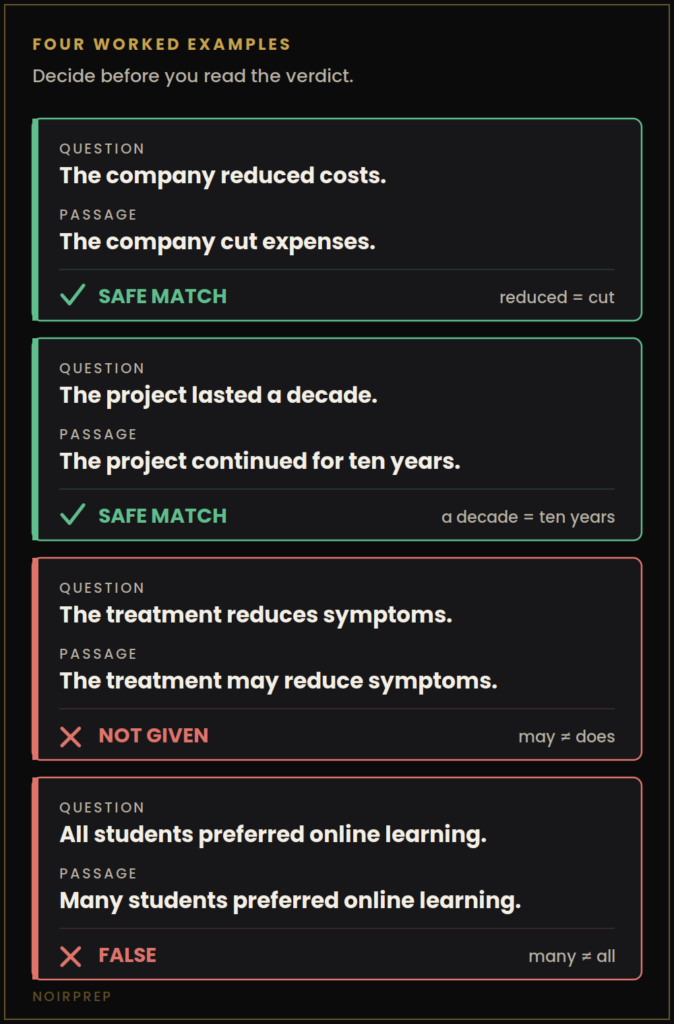Click the green checkmark beside first SAFE MATCH
674x1024 pixels.
click(72, 296)
